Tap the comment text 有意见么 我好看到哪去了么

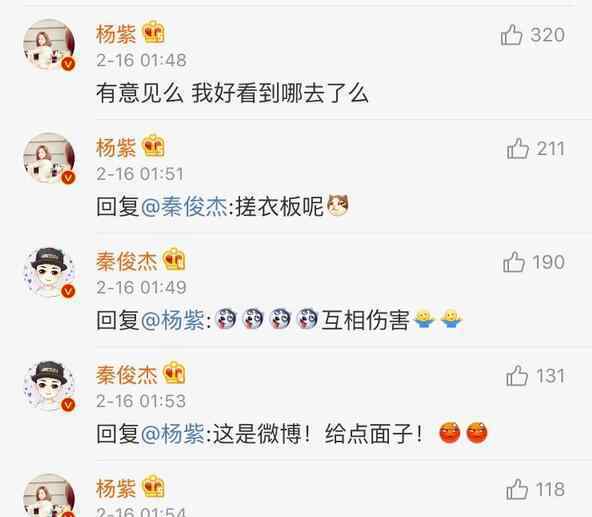click(x=232, y=93)
